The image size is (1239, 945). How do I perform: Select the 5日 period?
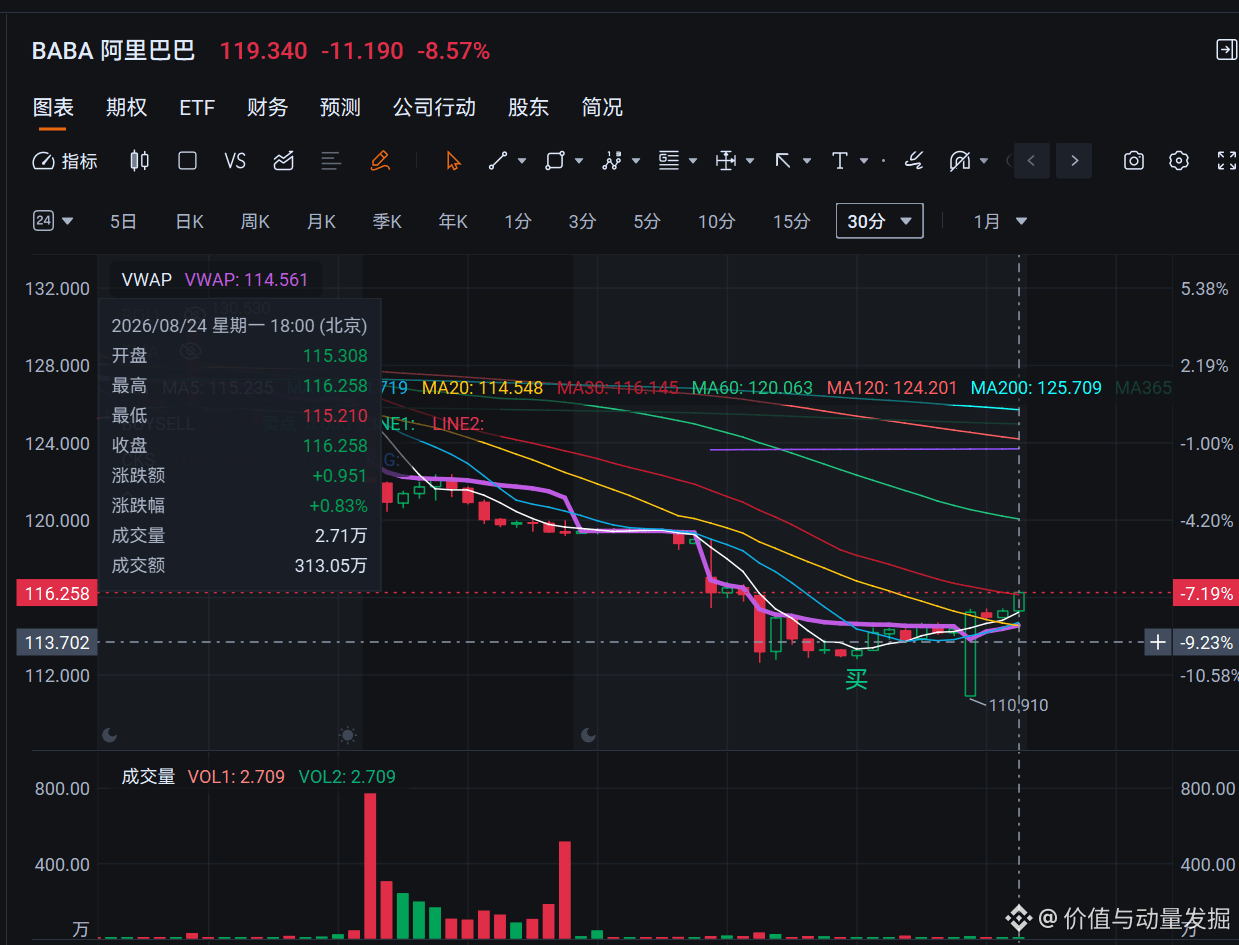click(x=123, y=222)
